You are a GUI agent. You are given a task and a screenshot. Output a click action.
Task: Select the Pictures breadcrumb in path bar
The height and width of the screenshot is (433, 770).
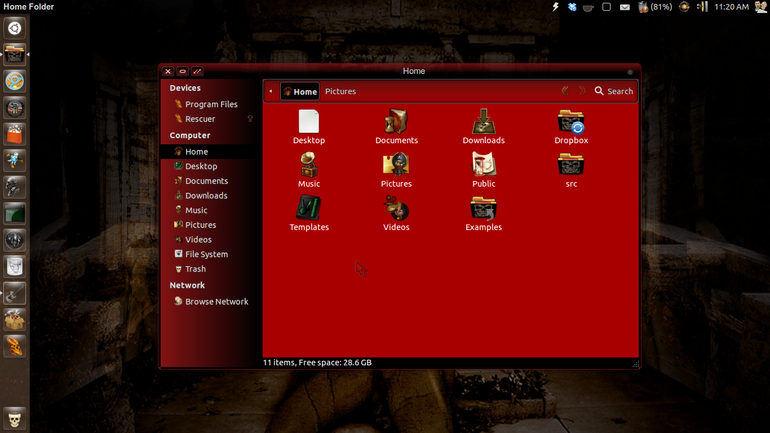coord(340,91)
